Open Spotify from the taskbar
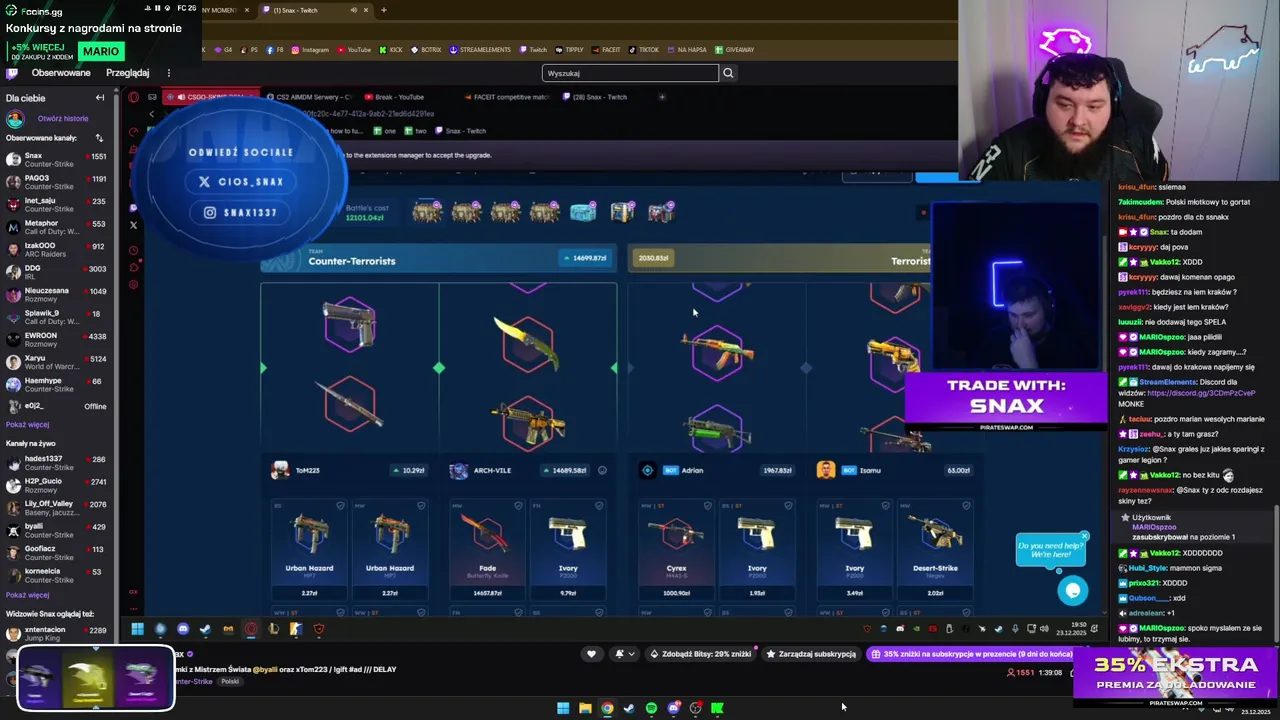The height and width of the screenshot is (720, 1280). click(x=651, y=708)
